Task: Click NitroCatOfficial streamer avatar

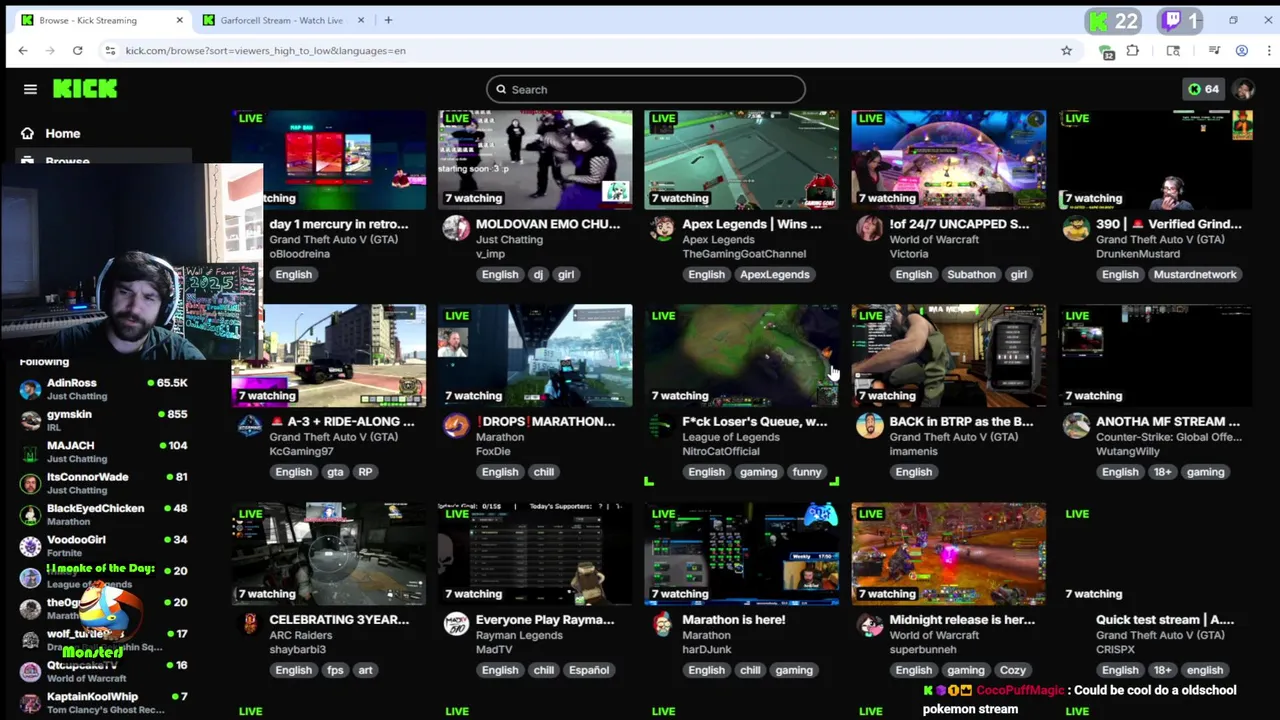Action: coord(662,425)
